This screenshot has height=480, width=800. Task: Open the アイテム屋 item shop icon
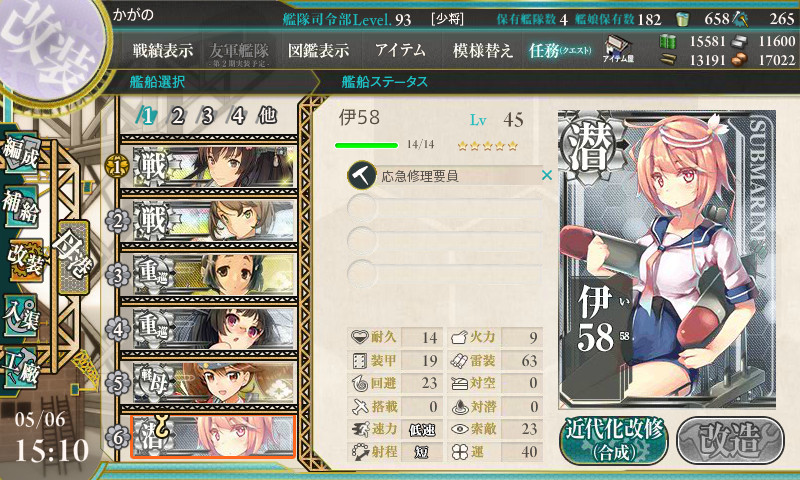(617, 50)
